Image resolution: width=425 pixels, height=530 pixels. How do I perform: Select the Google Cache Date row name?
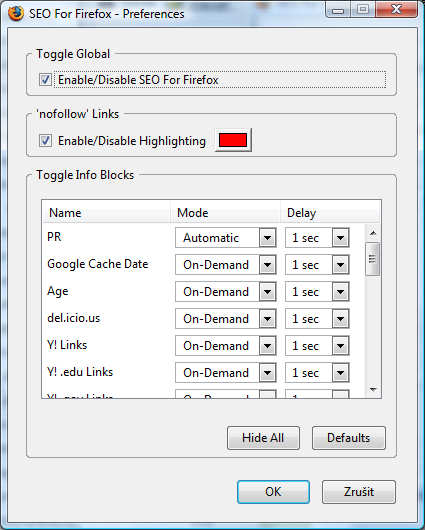point(98,264)
